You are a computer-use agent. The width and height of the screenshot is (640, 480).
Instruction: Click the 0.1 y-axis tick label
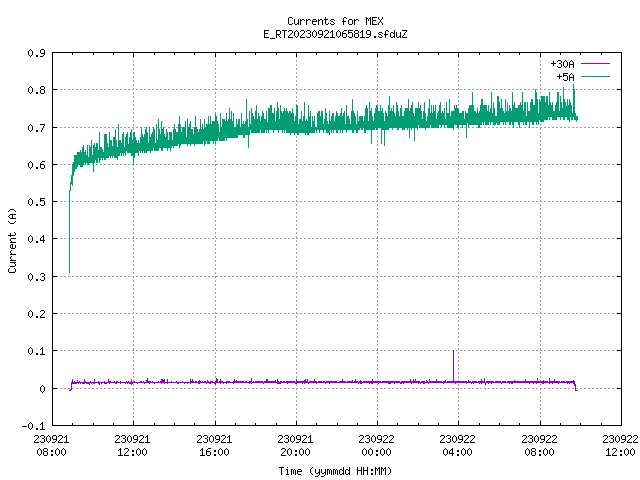37,351
